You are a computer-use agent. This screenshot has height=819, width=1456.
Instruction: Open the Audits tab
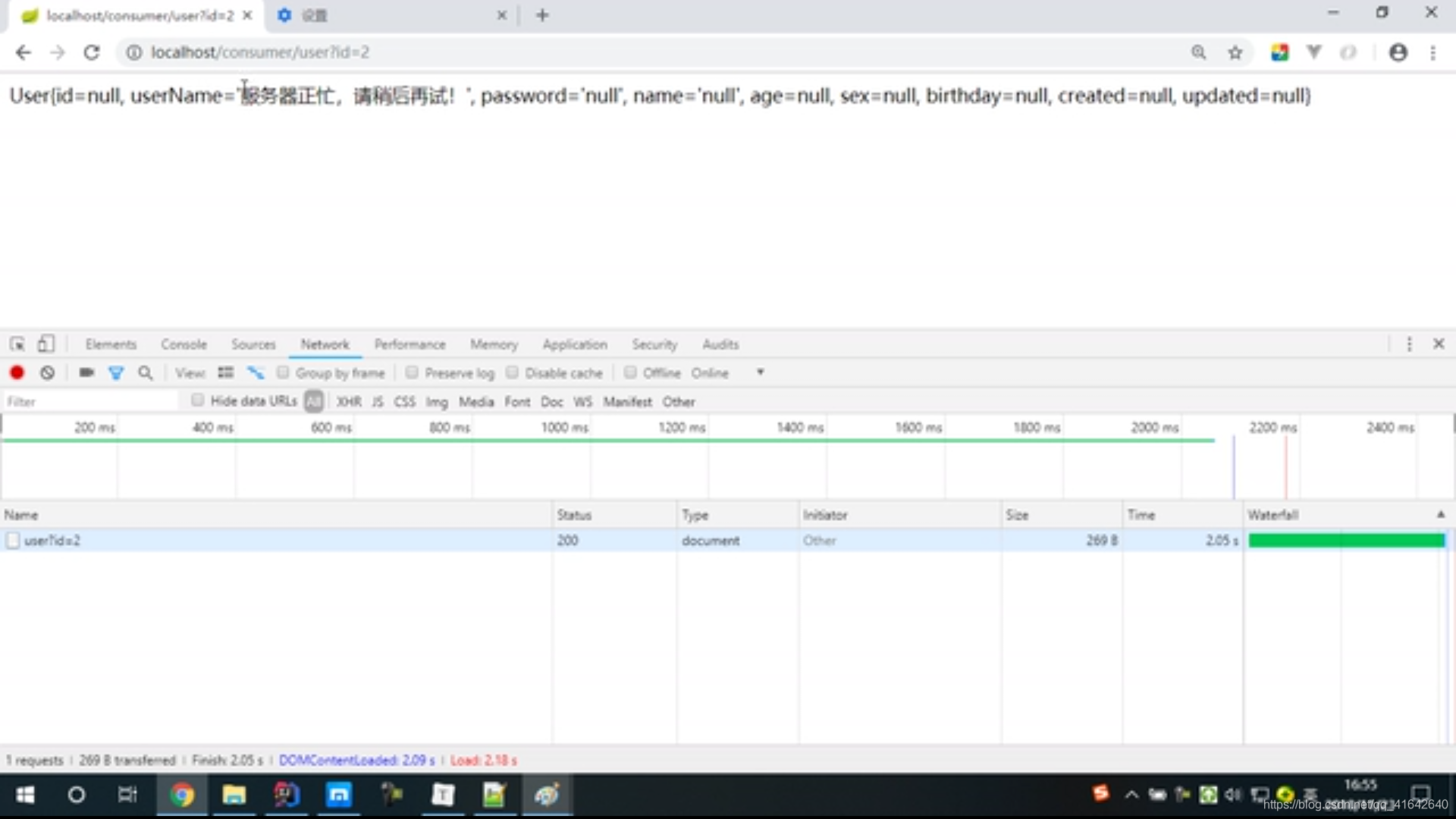[x=720, y=344]
